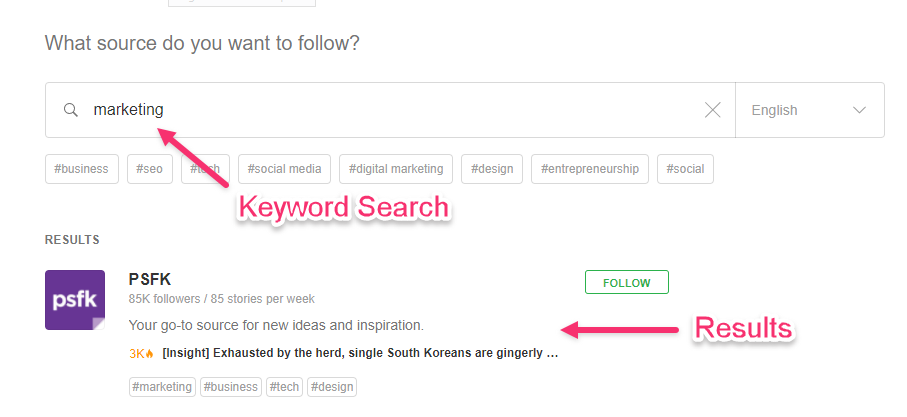Screen dimensions: 907x417
Task: Click the #tech tag under PSFK result
Action: click(x=284, y=386)
